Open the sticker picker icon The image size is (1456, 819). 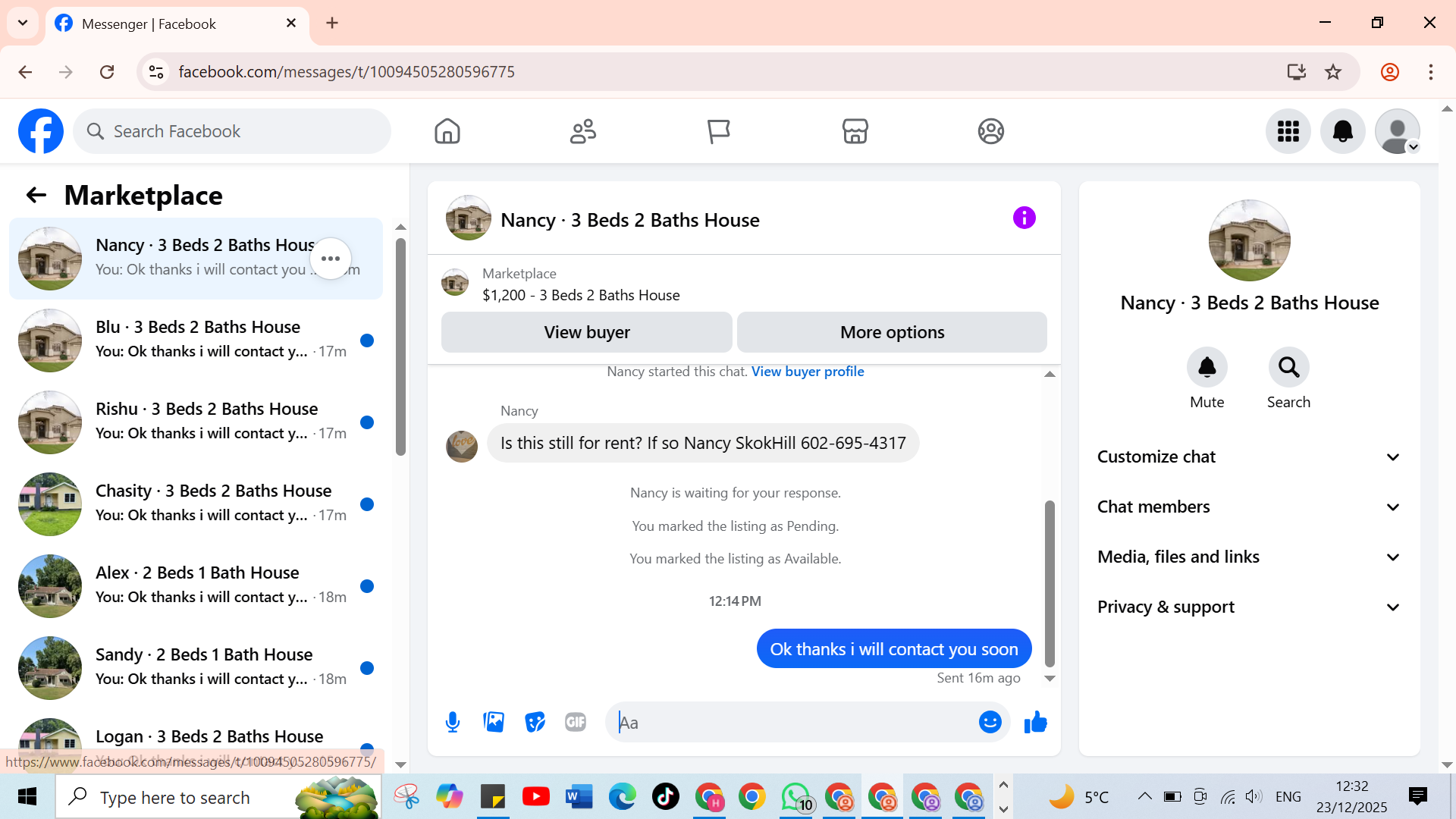tap(535, 722)
